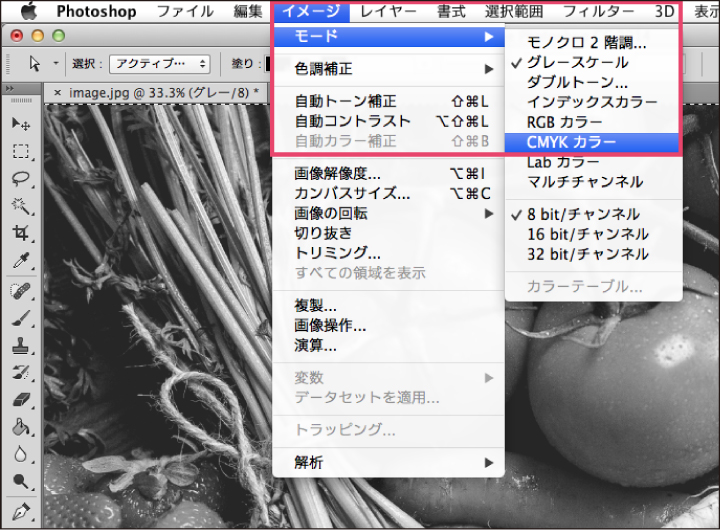The image size is (720, 530).
Task: Select the Eyedropper tool
Action: 21,261
